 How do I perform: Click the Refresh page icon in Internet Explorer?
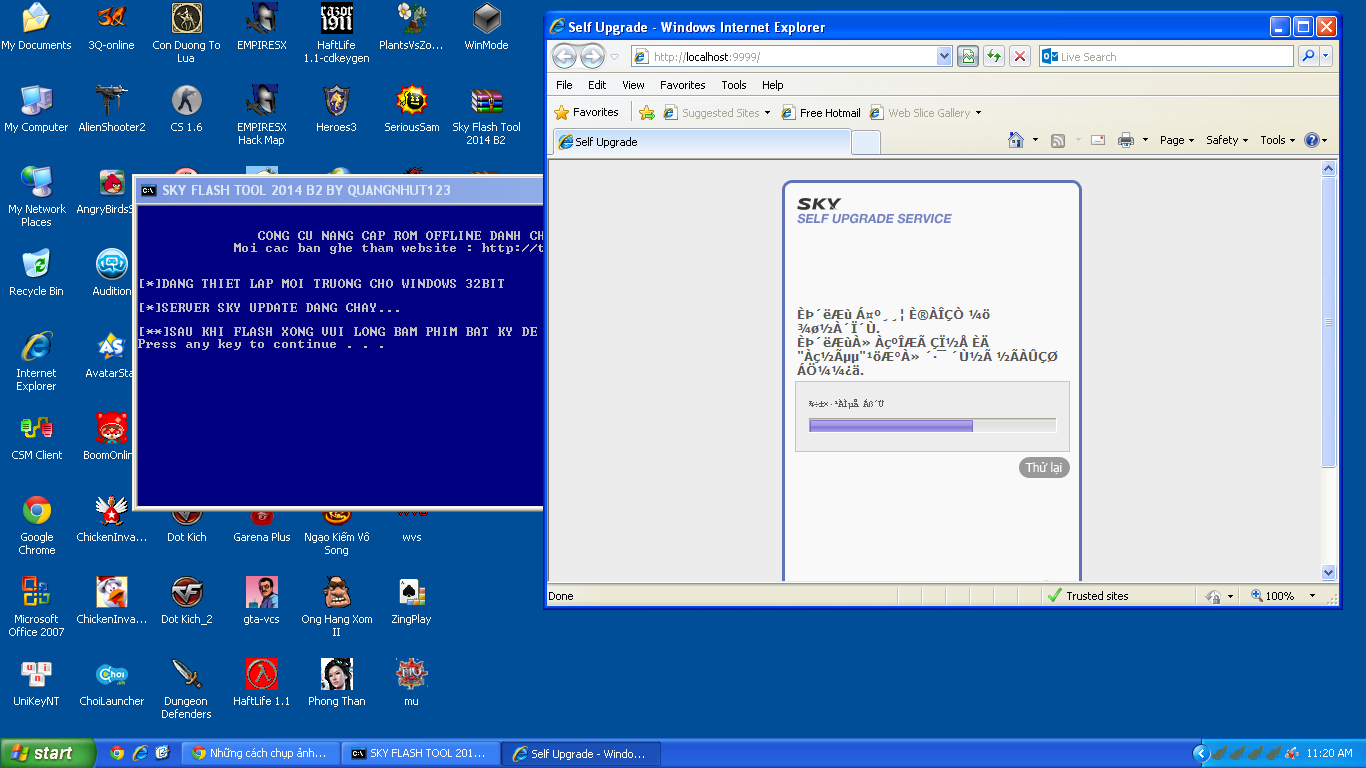pyautogui.click(x=993, y=57)
